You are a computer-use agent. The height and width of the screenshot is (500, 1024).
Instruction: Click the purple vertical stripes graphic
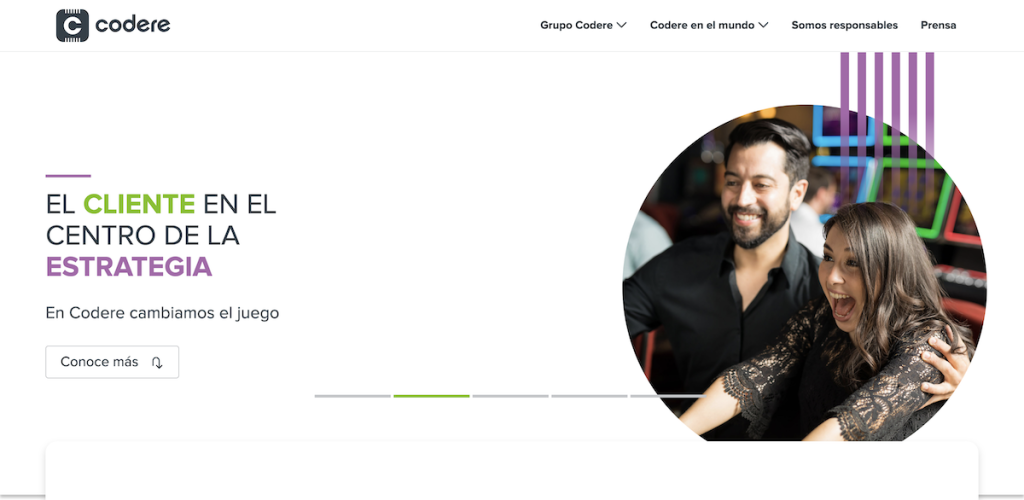point(887,116)
